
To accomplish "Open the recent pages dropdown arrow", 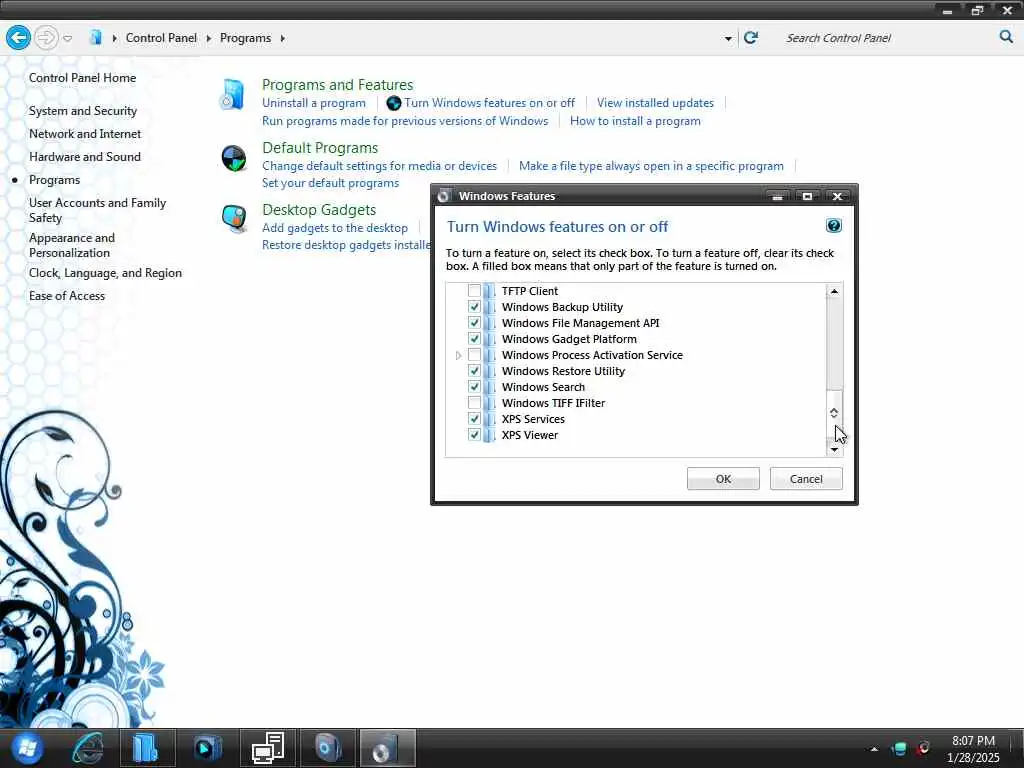I will 67,39.
